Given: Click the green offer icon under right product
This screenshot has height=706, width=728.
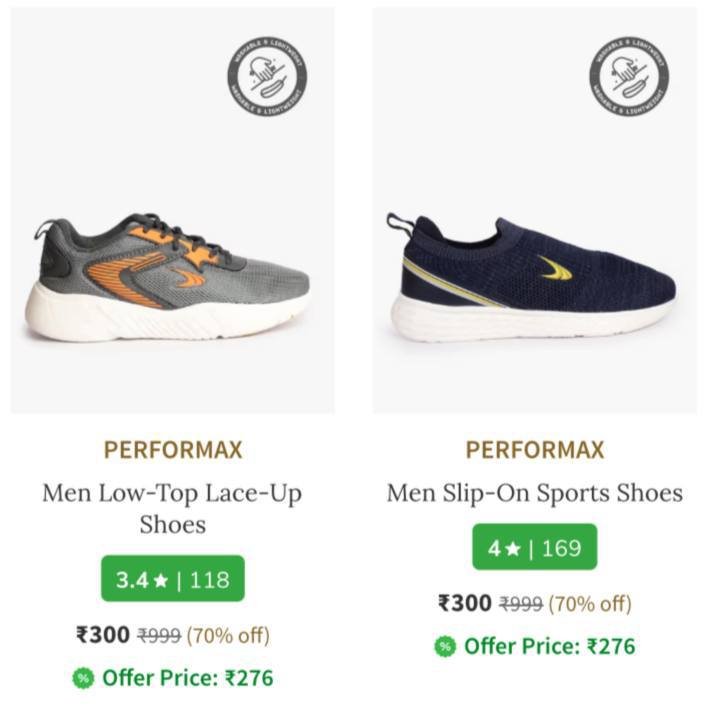Looking at the screenshot, I should point(445,647).
